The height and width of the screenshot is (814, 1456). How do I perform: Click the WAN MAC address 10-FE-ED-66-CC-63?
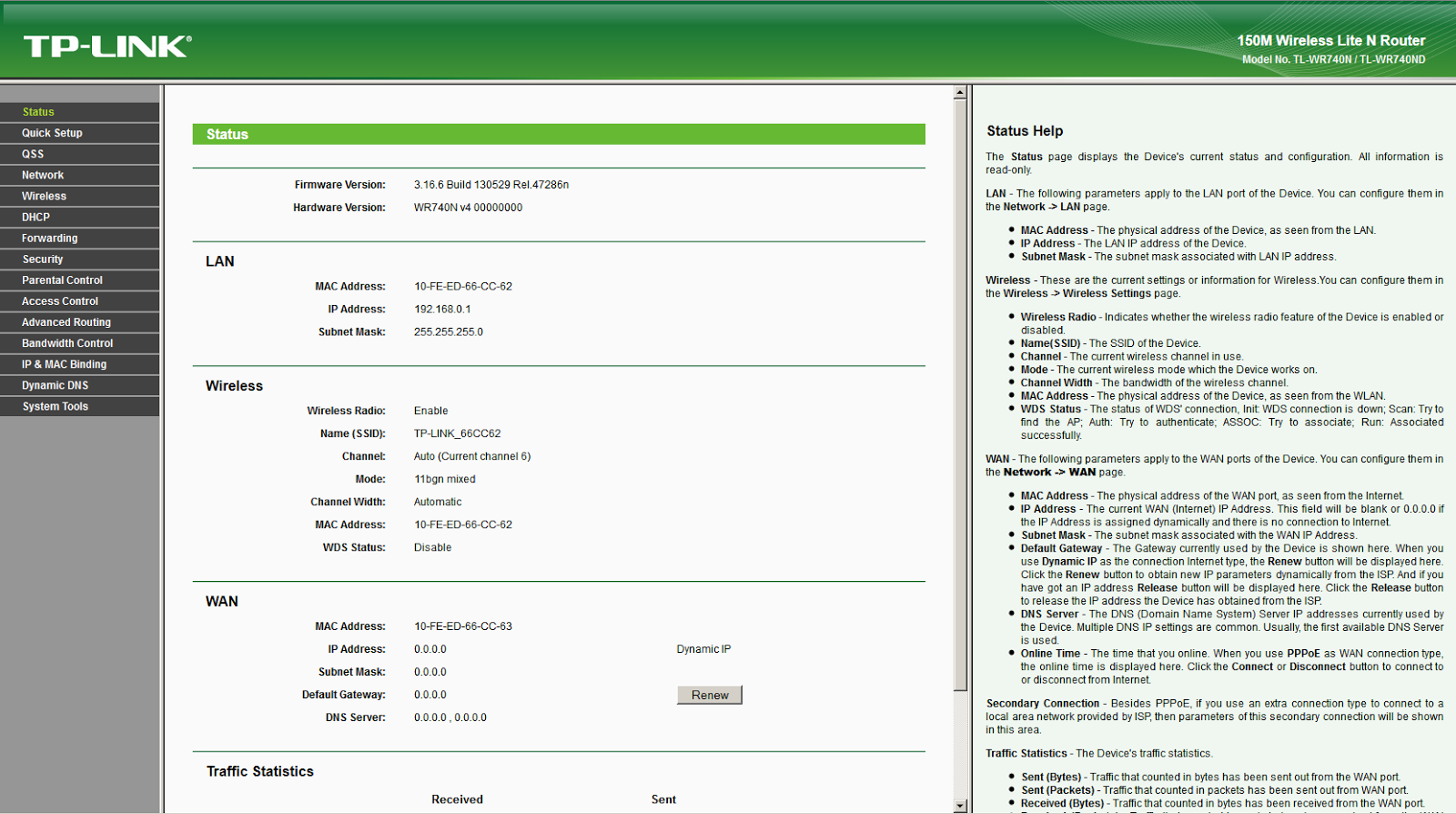(463, 626)
